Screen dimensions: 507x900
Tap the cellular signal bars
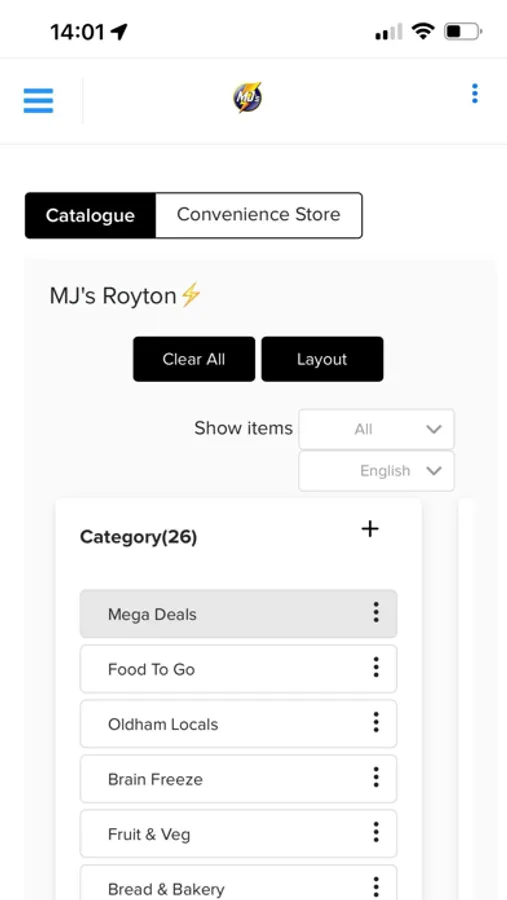(389, 32)
